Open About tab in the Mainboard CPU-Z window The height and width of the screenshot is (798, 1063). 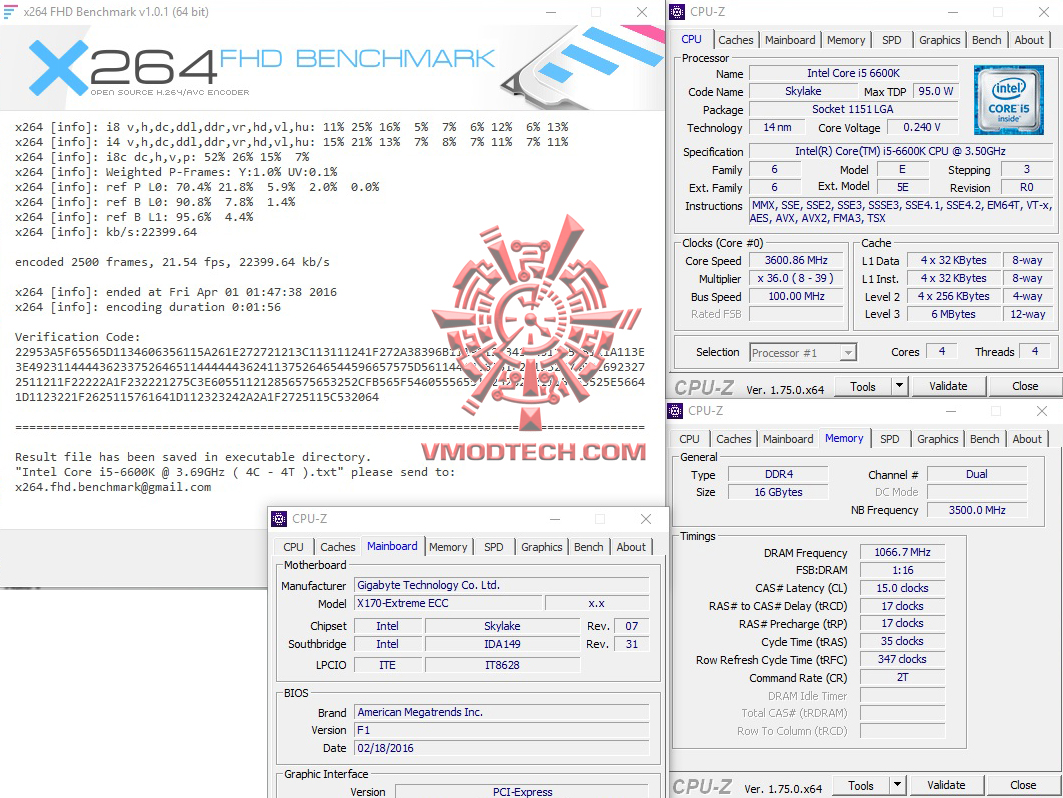click(630, 546)
